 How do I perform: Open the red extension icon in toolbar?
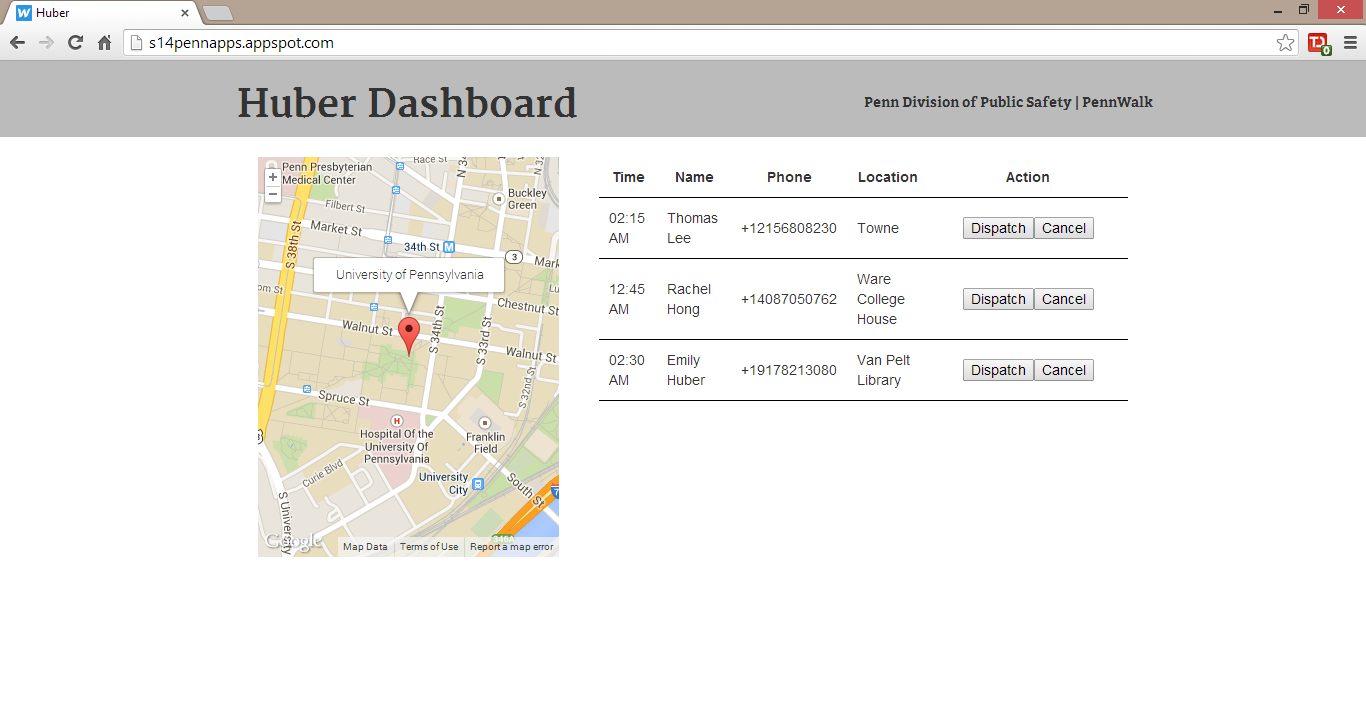coord(1318,43)
